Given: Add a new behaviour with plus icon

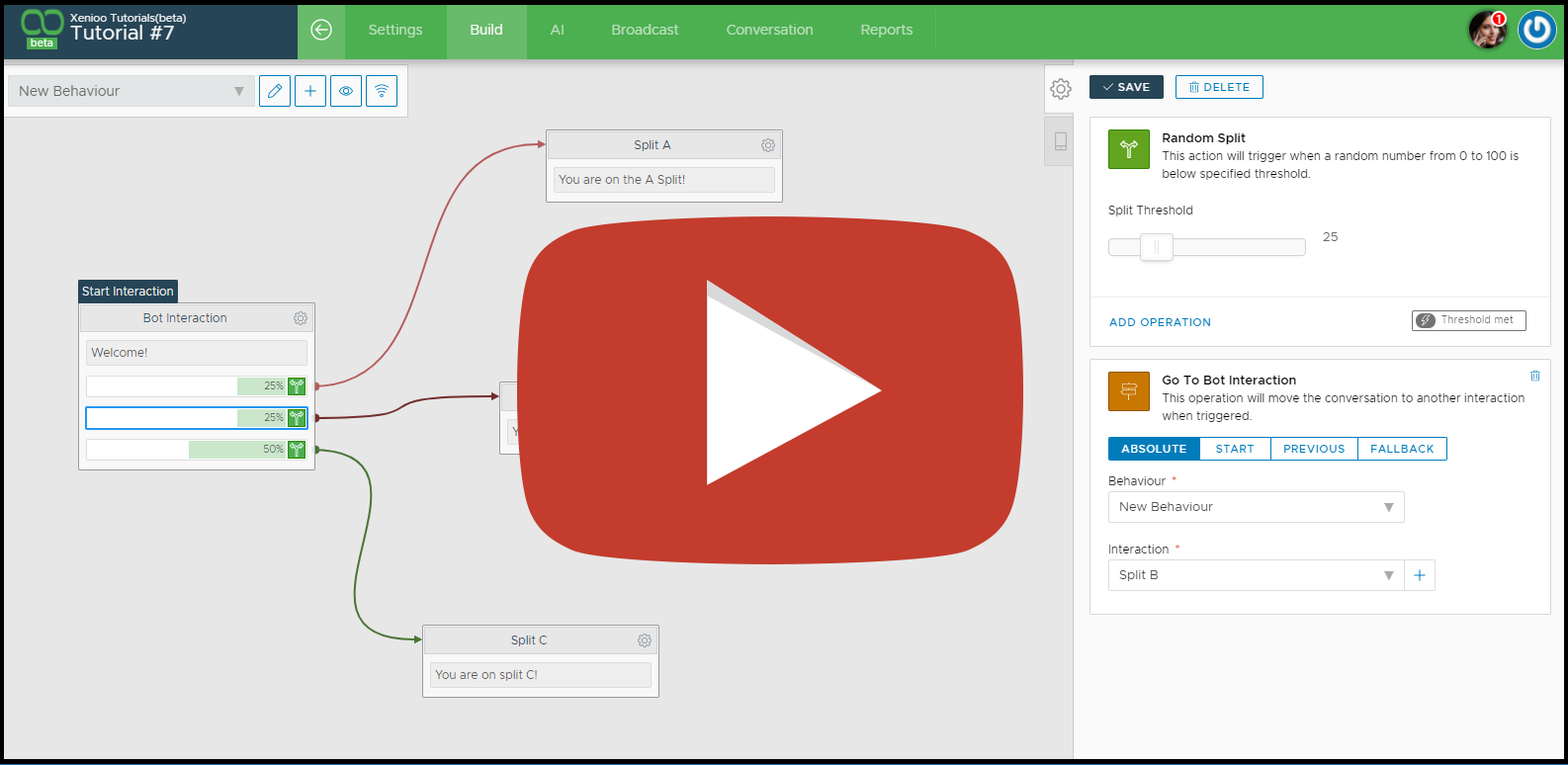Looking at the screenshot, I should (x=310, y=91).
